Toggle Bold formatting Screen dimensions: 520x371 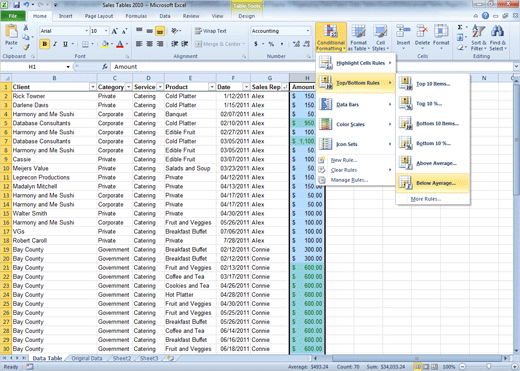click(x=44, y=44)
